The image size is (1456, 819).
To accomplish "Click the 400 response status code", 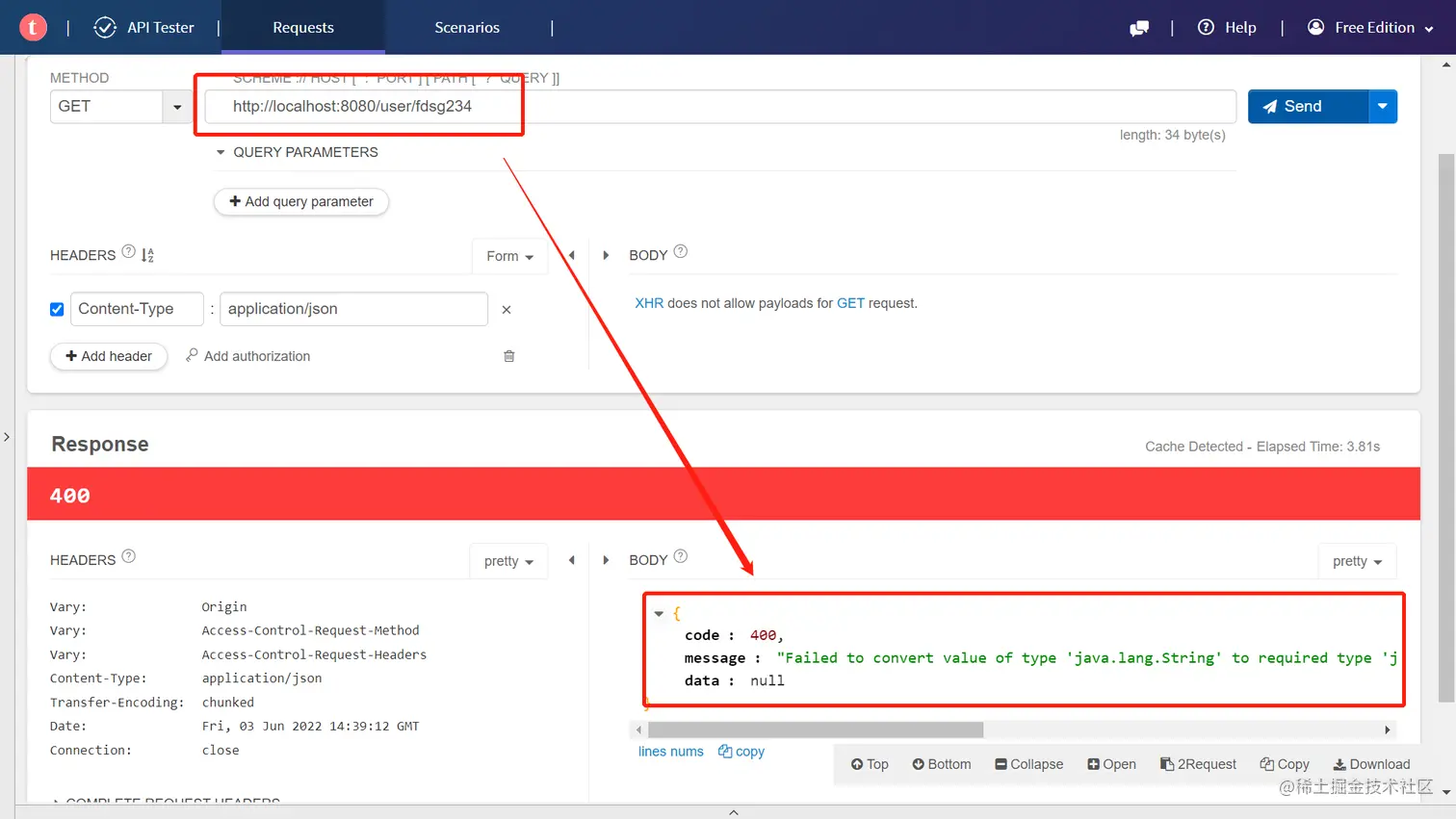I will pos(70,496).
